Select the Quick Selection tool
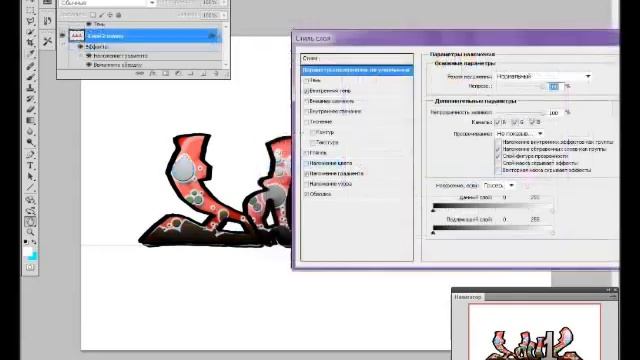The image size is (640, 360). tap(31, 31)
